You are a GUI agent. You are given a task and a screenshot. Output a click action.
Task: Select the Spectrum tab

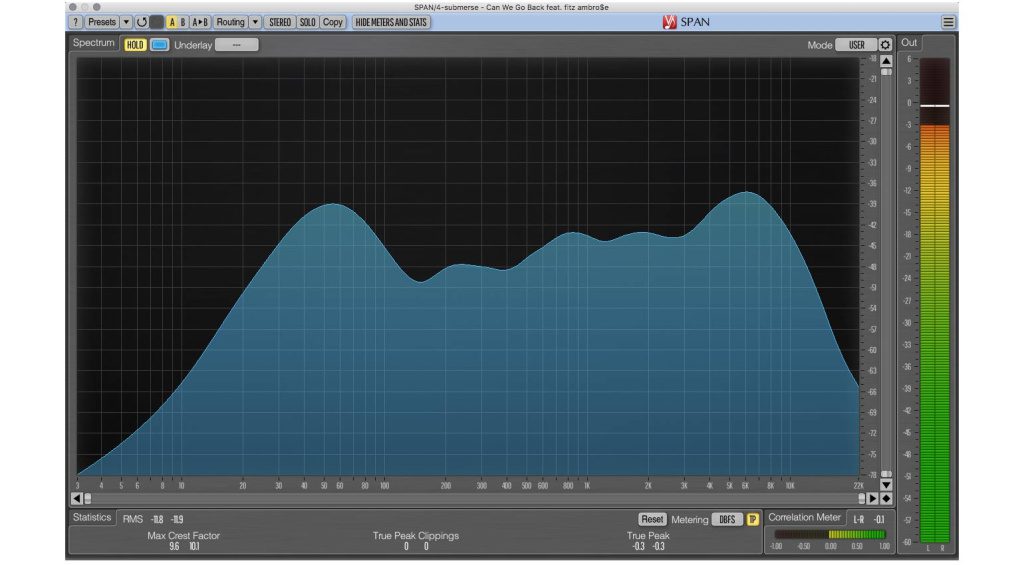tap(94, 43)
